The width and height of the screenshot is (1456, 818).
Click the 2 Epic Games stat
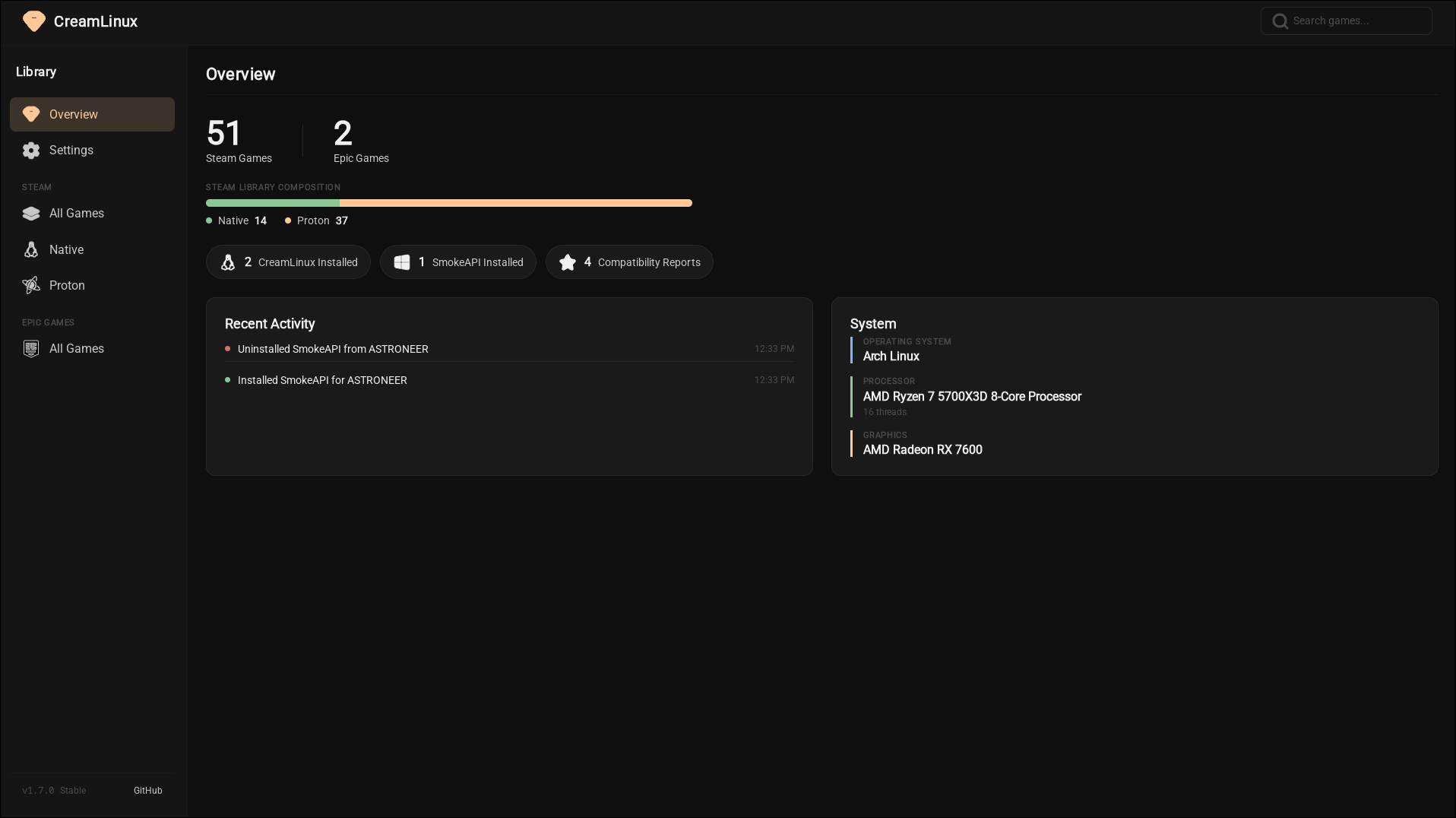click(x=361, y=141)
